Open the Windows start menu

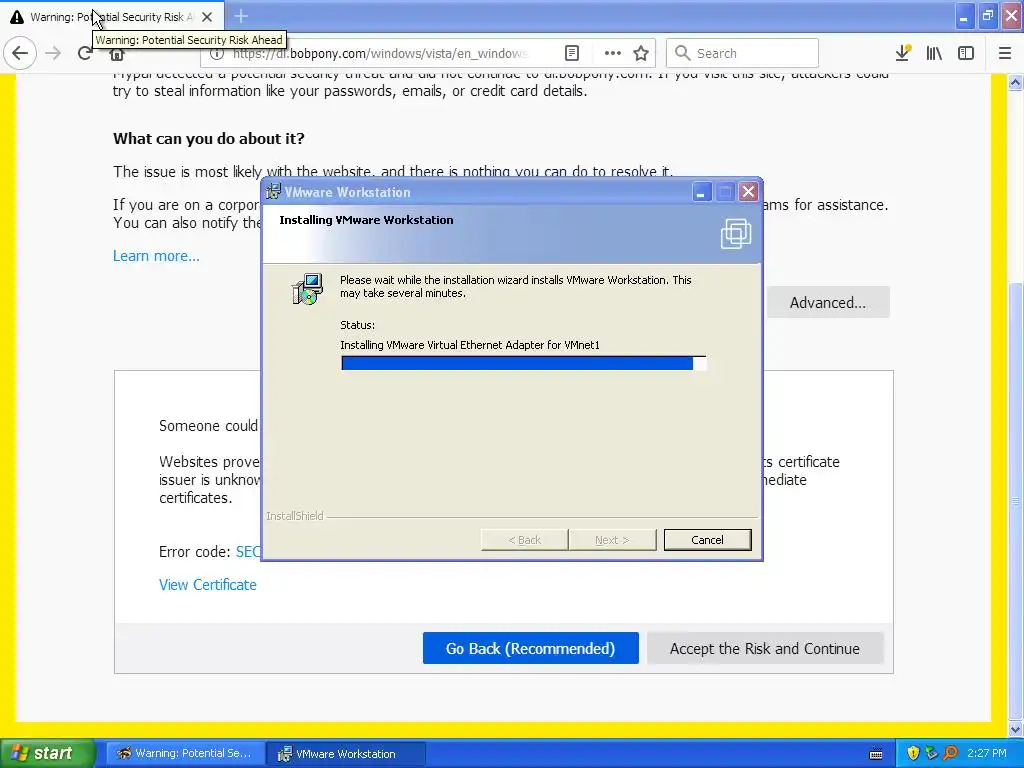pos(48,753)
